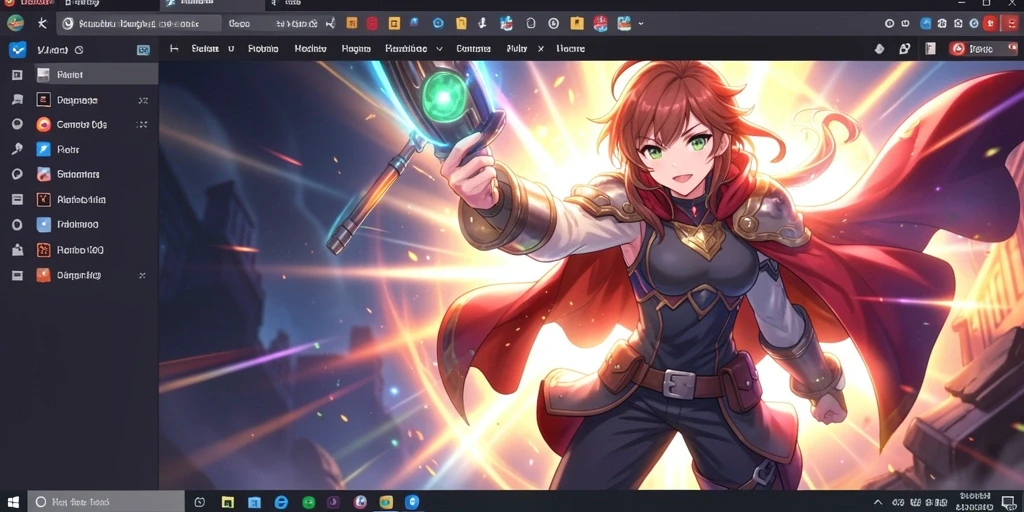
Task: Remove the last sidebar item using its X
Action: point(142,276)
